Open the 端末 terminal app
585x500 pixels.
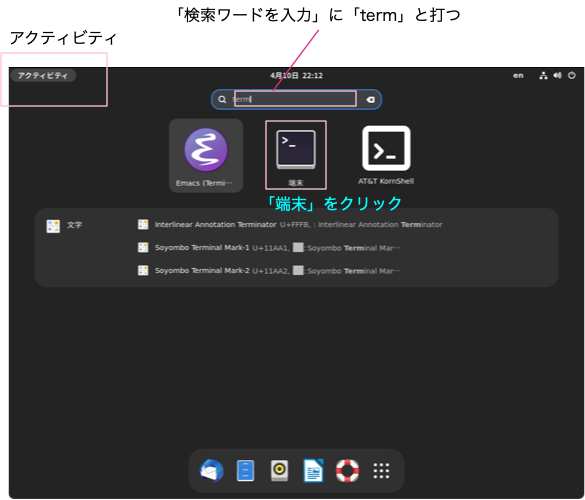296,155
